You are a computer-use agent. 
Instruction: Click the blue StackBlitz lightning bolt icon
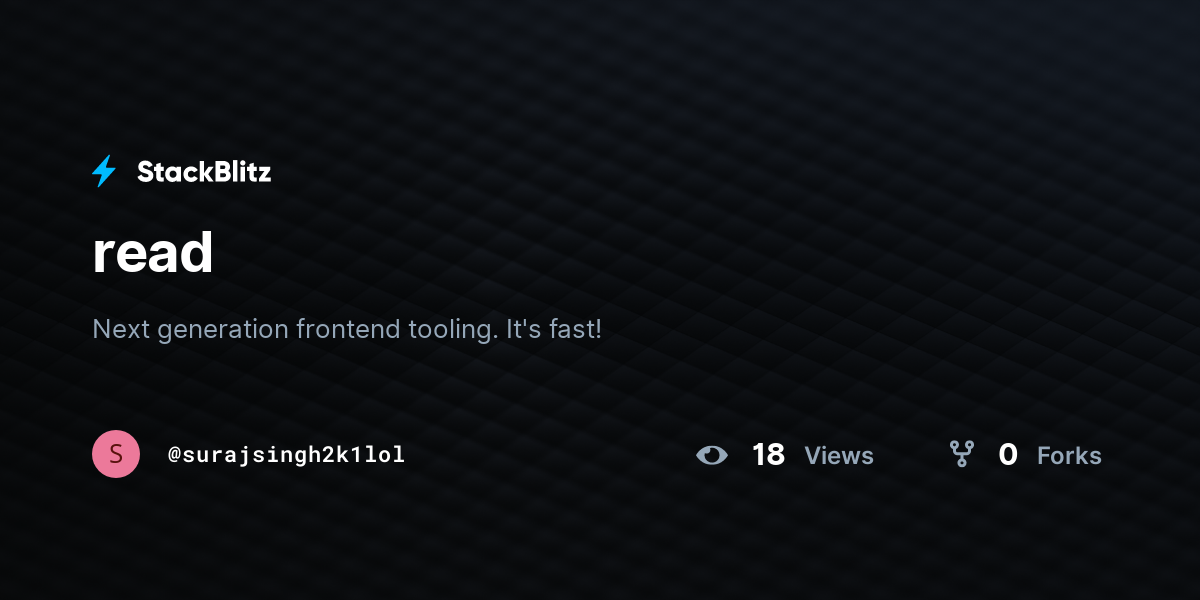[x=104, y=172]
